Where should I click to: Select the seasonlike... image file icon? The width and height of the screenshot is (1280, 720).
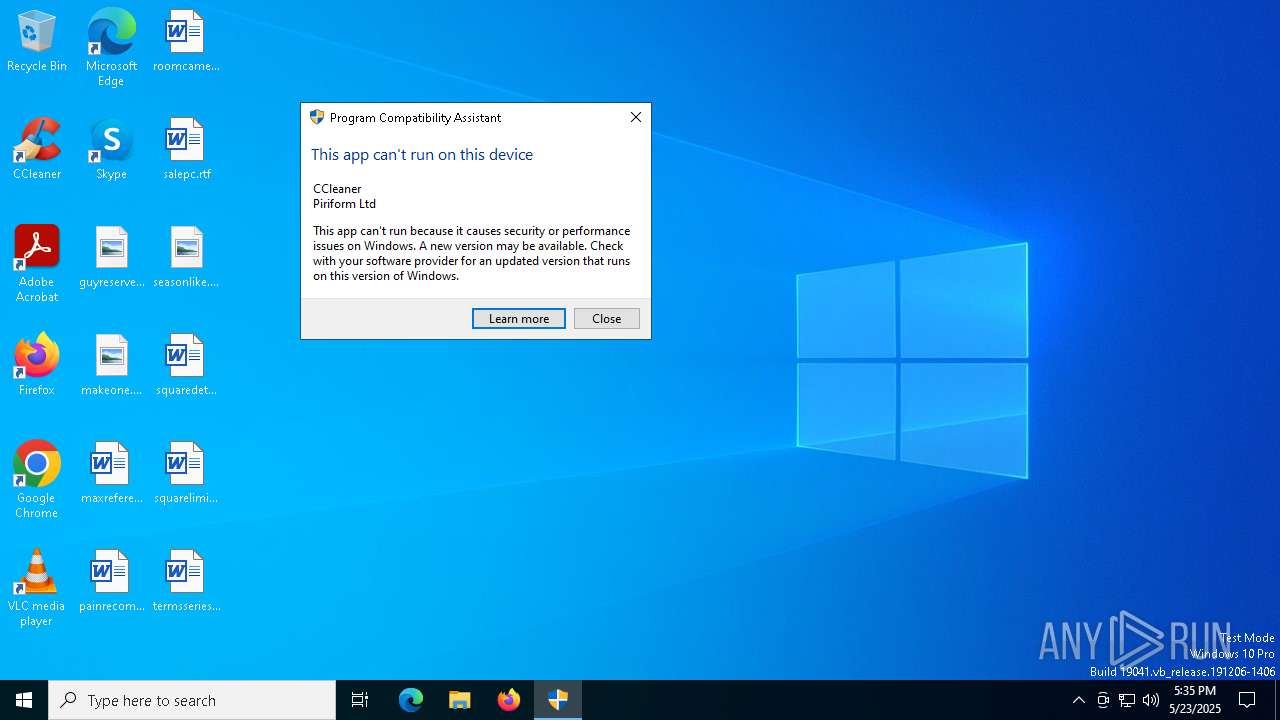(x=186, y=258)
